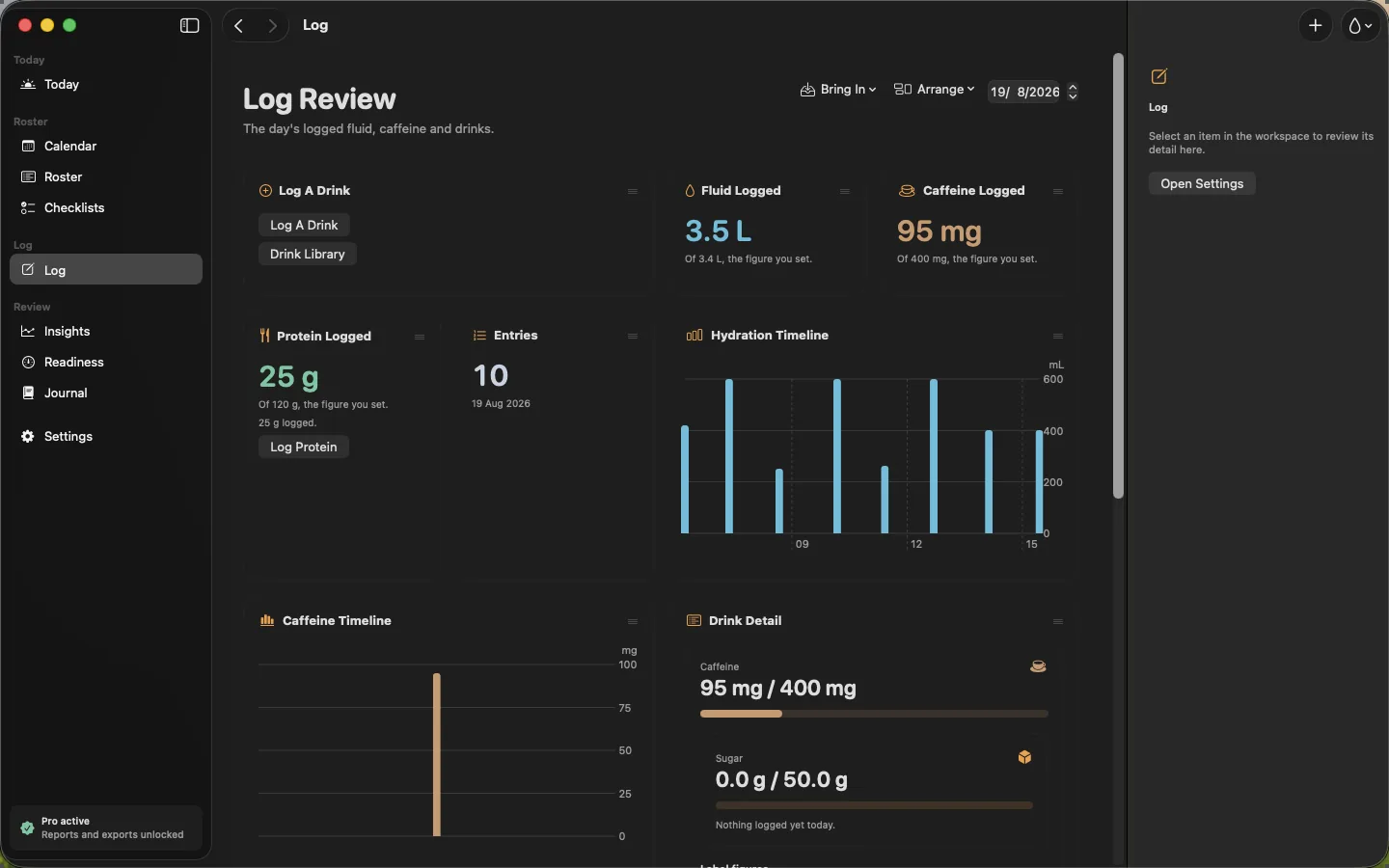Screen dimensions: 1389x868
Task: Click the Hydration Timeline chart icon
Action: (x=694, y=336)
